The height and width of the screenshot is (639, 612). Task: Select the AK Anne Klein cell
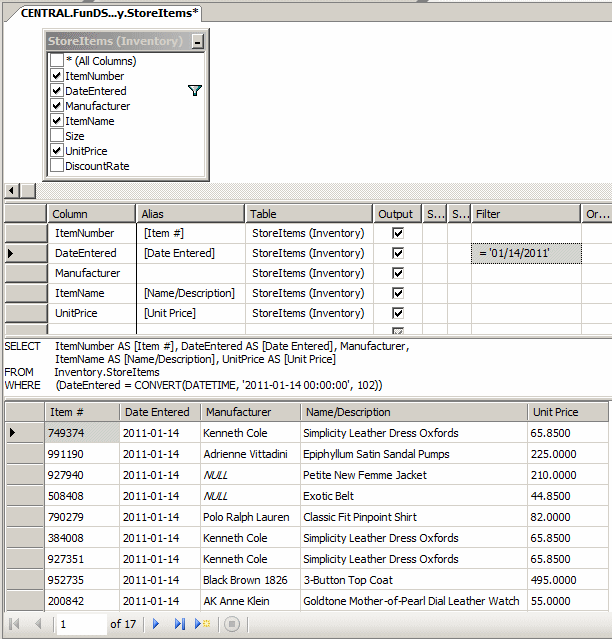[x=251, y=601]
